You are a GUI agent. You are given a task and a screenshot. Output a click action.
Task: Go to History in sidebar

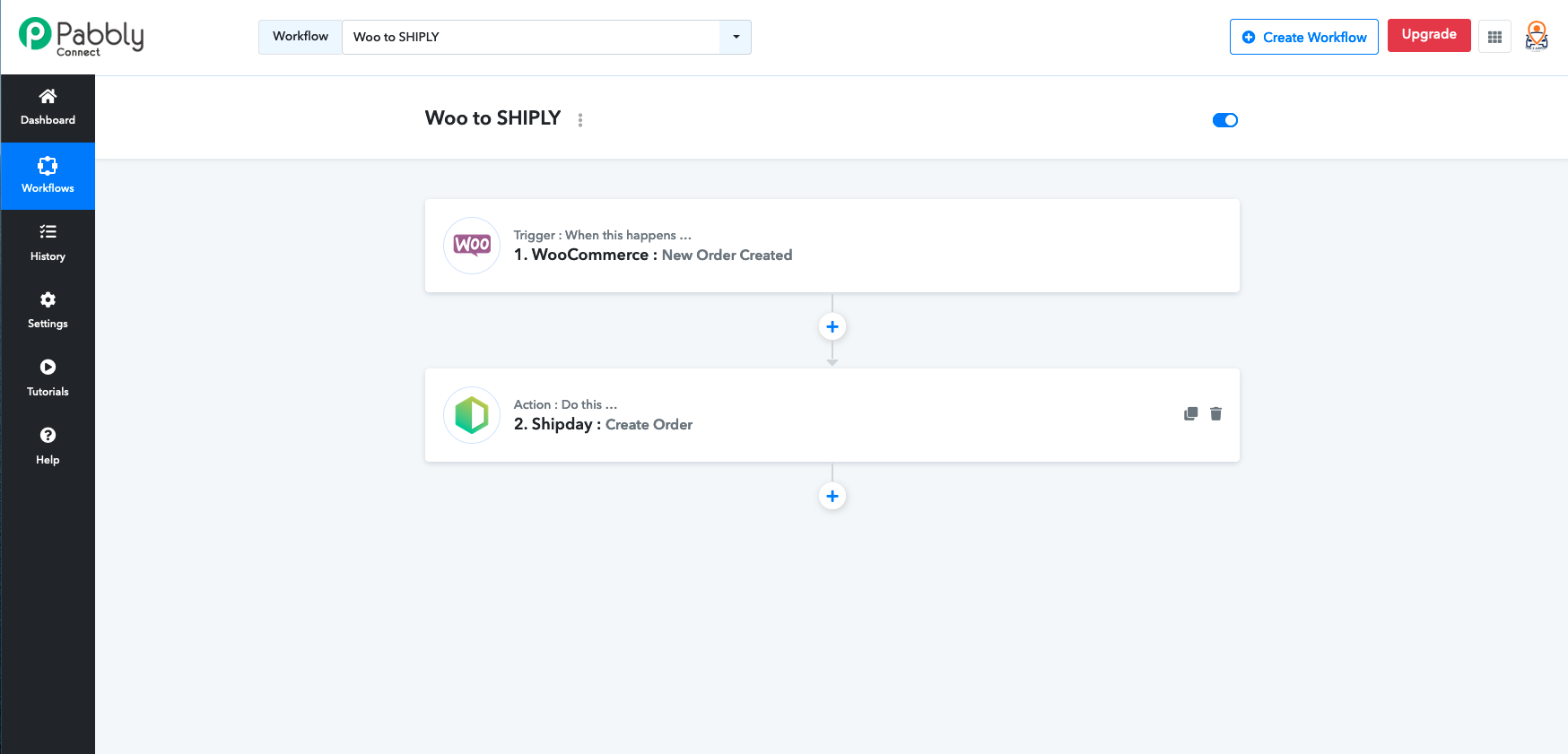48,244
